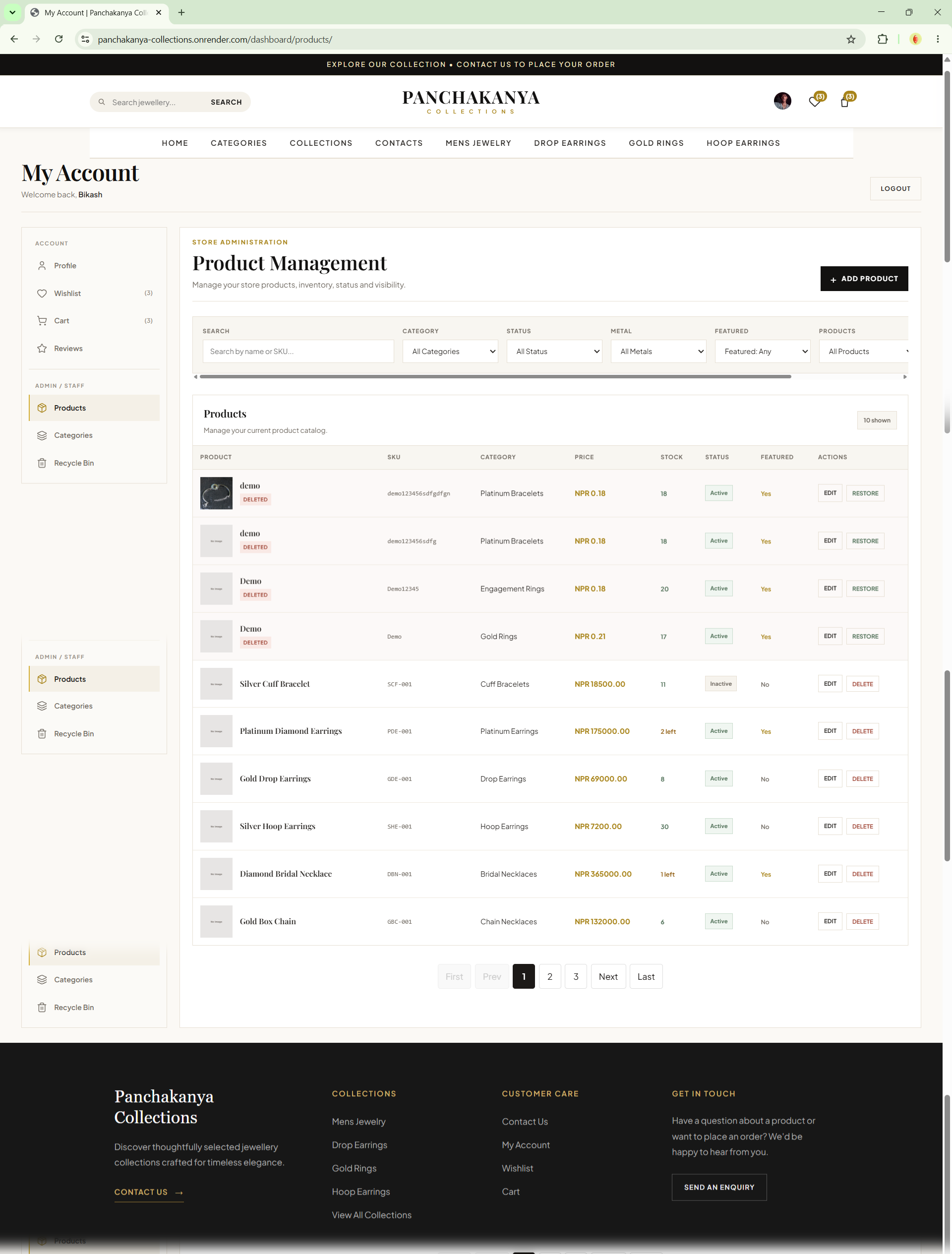Close the My Account browser tab
The height and width of the screenshot is (1254, 952).
159,12
